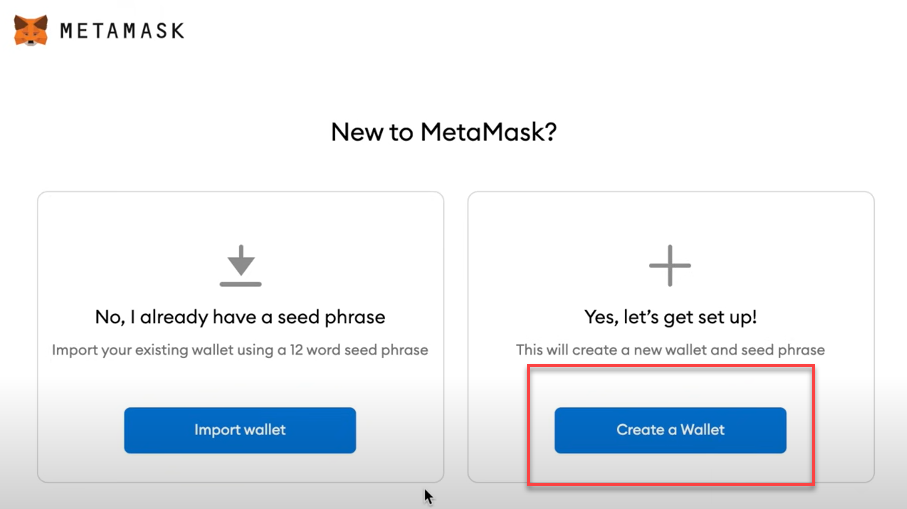Image resolution: width=907 pixels, height=509 pixels.
Task: Click the words '12 word seed phrase'
Action: pos(359,350)
